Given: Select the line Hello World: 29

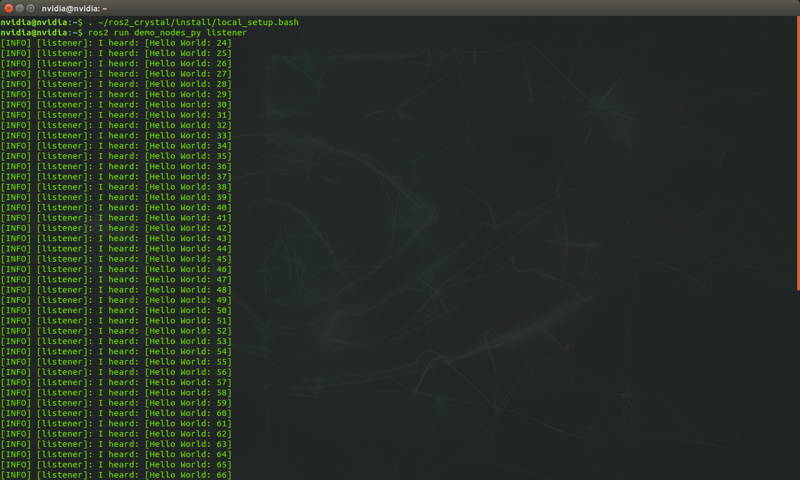Looking at the screenshot, I should (116, 94).
